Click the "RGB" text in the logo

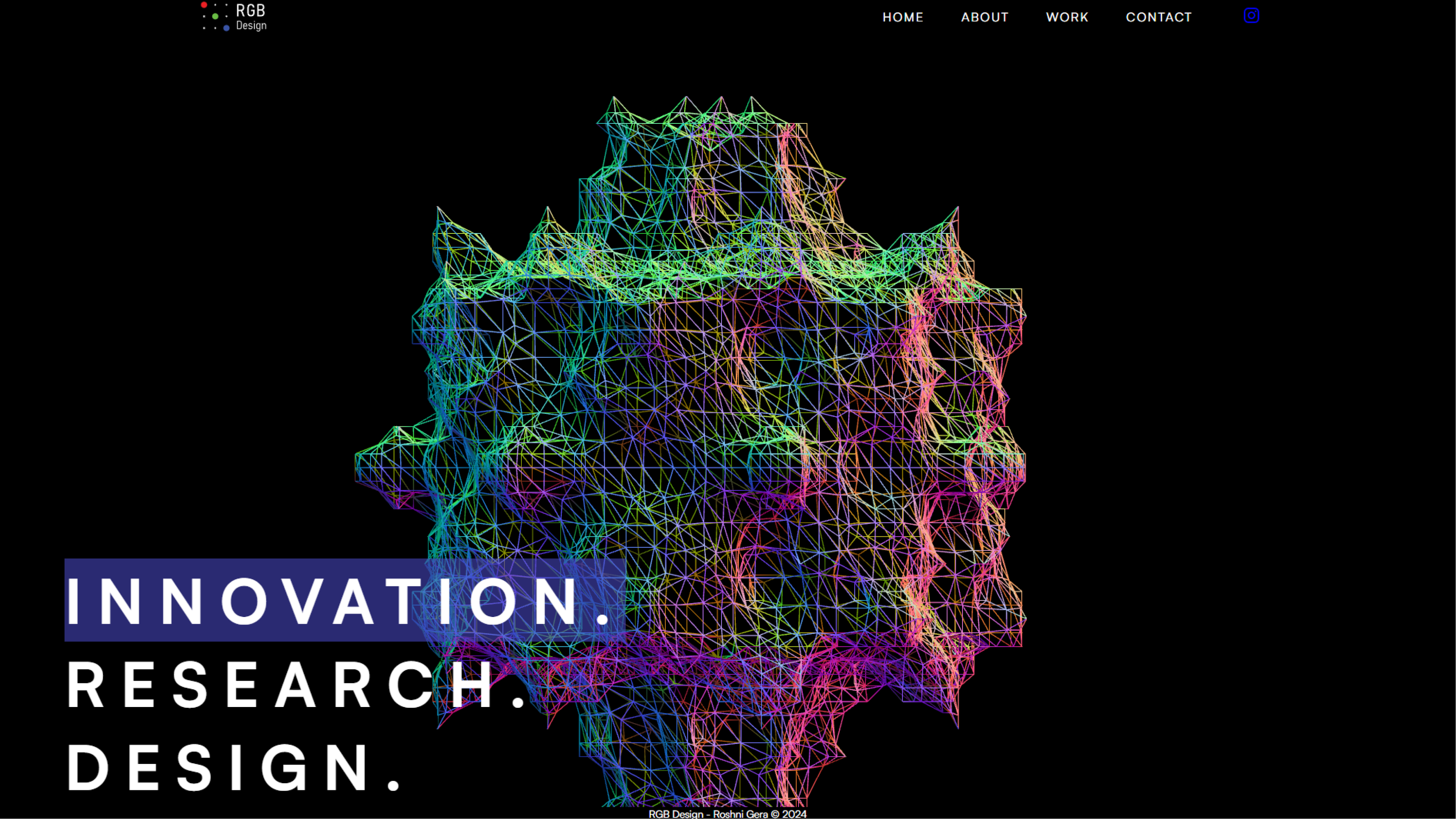pos(250,11)
